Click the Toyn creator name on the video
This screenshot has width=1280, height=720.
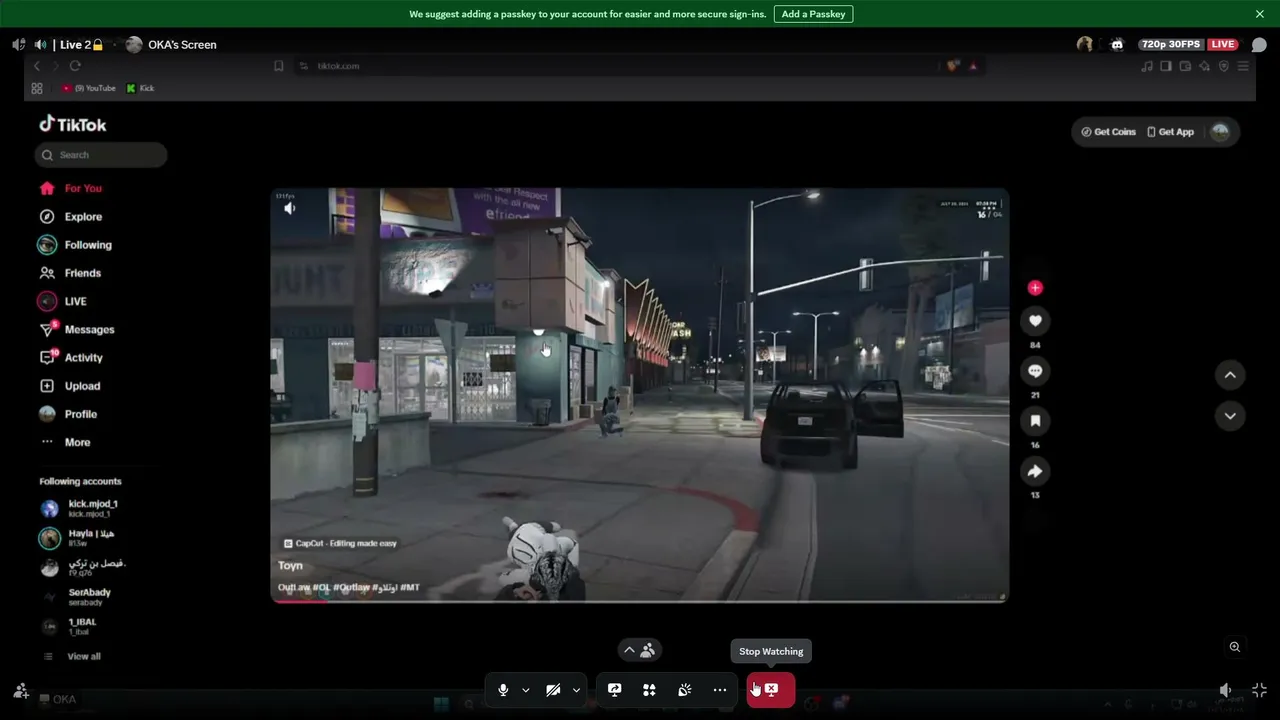coord(290,566)
